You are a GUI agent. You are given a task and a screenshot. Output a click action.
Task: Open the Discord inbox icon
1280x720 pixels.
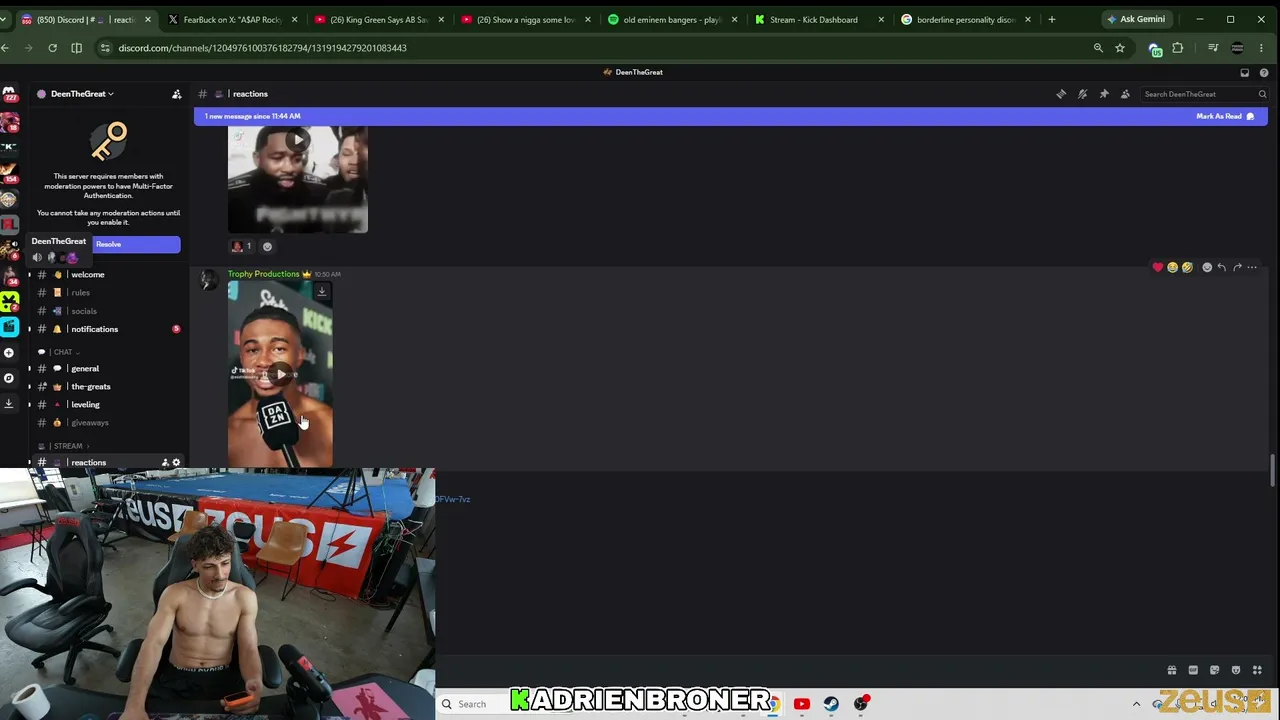[x=1244, y=72]
